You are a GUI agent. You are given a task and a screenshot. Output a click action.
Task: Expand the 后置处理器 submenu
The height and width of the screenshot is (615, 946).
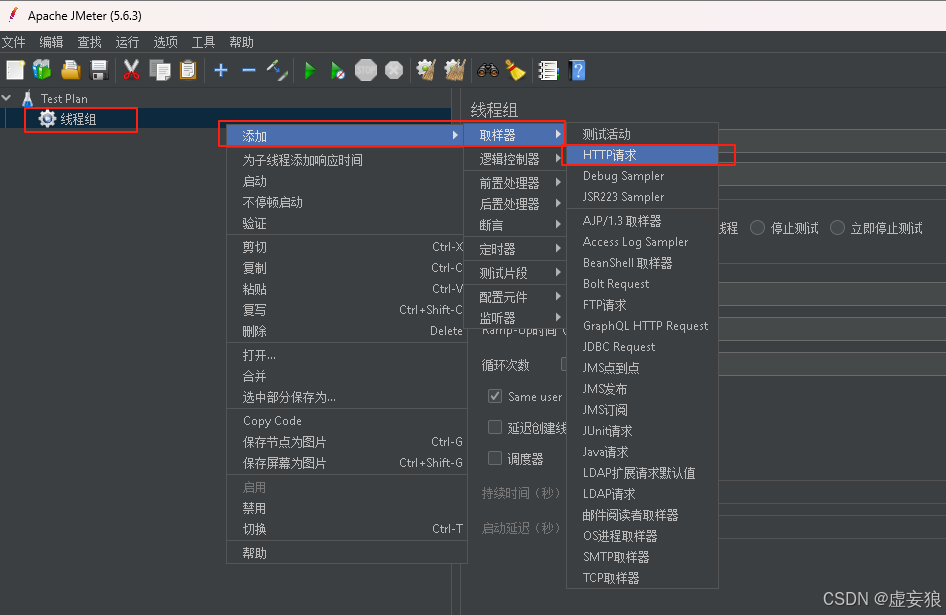pyautogui.click(x=515, y=203)
